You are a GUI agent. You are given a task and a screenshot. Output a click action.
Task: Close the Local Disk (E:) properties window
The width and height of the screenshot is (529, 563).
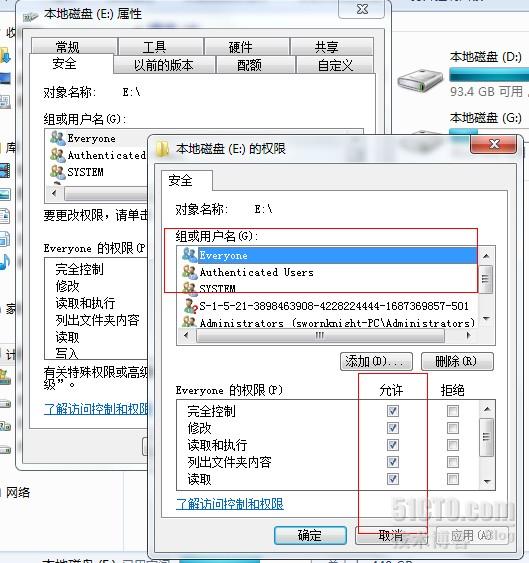tap(362, 9)
